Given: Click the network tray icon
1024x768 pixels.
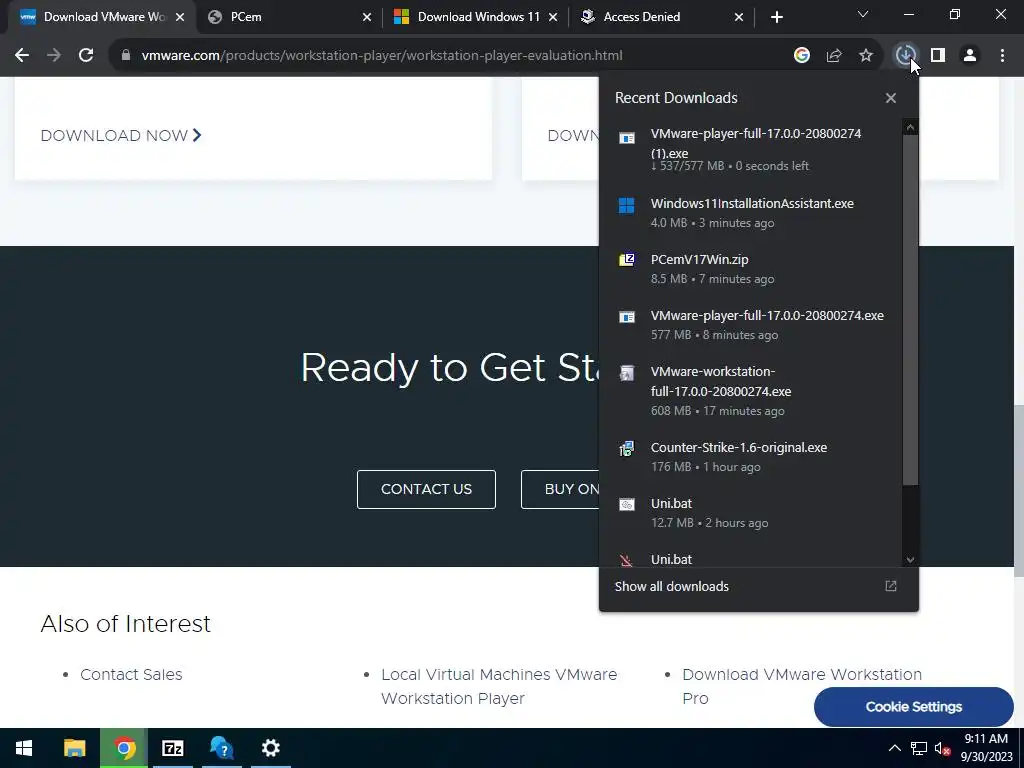Looking at the screenshot, I should click(919, 748).
